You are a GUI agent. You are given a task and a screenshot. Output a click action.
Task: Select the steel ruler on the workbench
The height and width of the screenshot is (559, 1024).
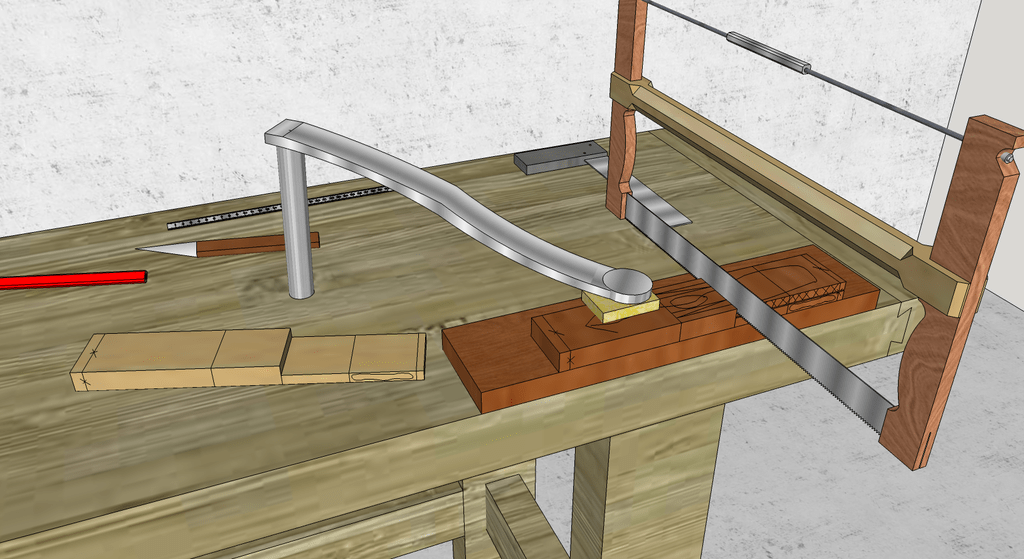point(278,209)
